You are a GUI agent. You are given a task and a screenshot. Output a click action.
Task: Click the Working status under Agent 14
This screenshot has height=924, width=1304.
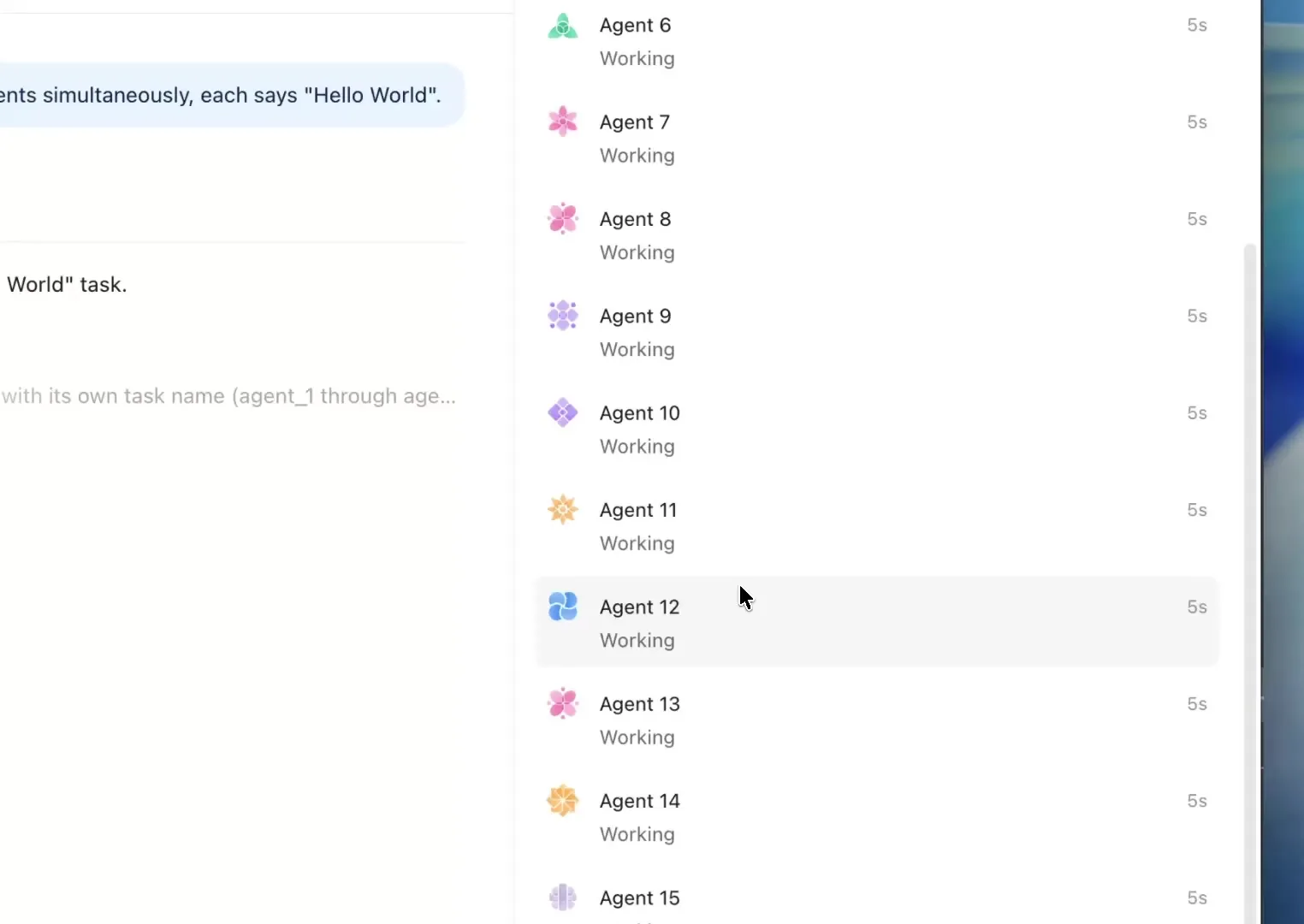coord(637,834)
